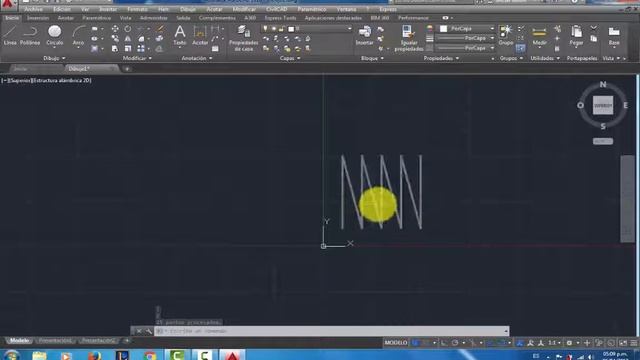Select the Línea drawing tool
The height and width of the screenshot is (360, 640).
[10, 35]
